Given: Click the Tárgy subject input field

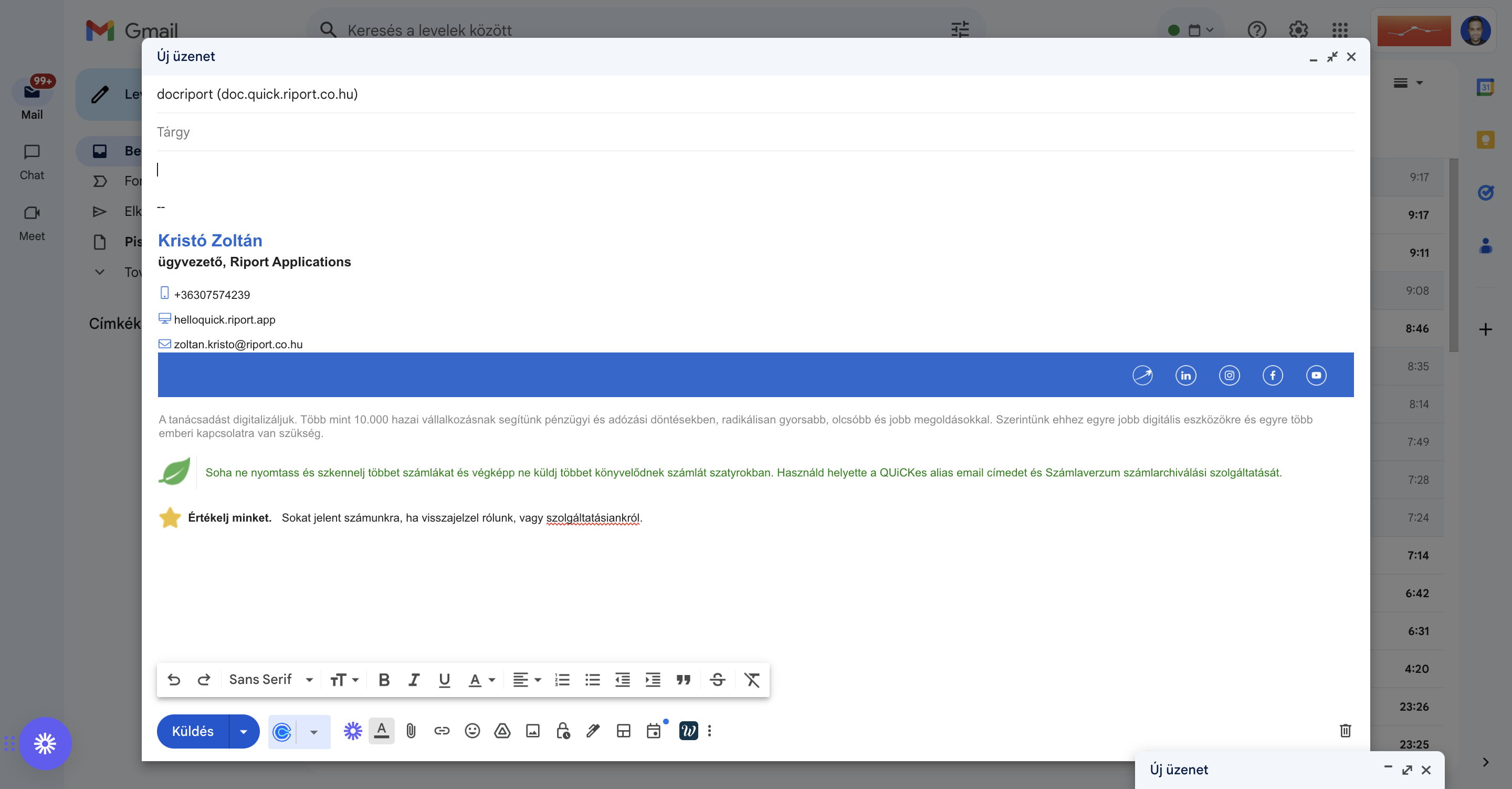Looking at the screenshot, I should coord(756,131).
